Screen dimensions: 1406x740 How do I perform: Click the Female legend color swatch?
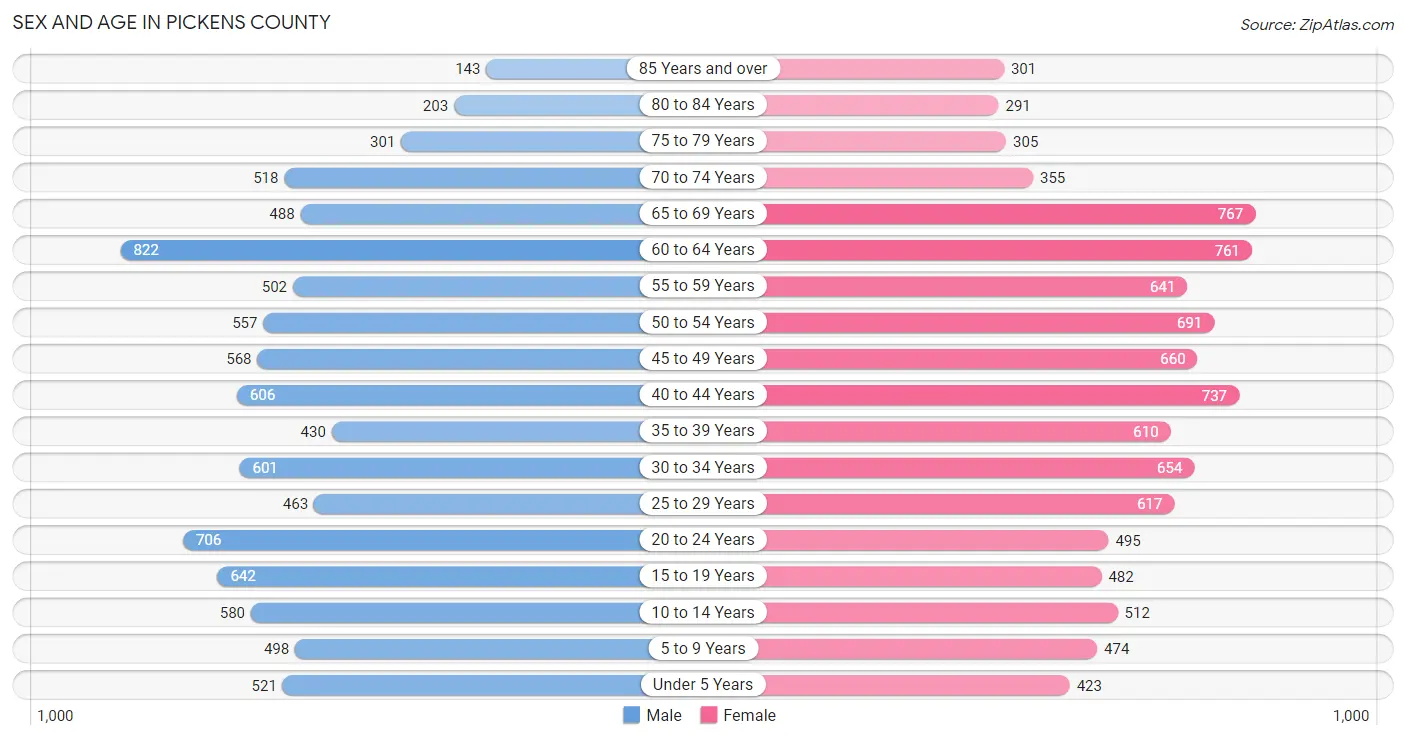(709, 715)
